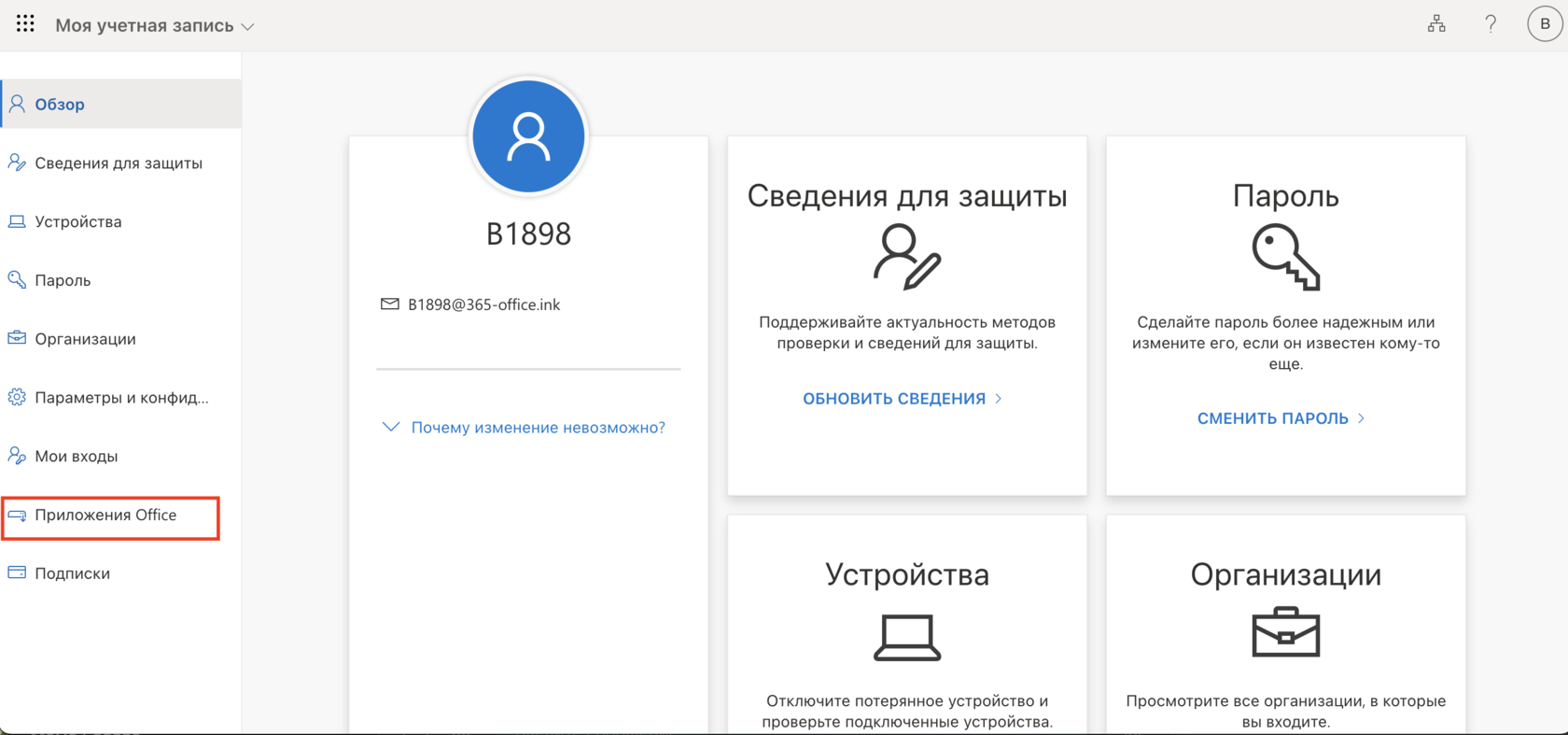Click the Устройства card heading

[x=907, y=573]
